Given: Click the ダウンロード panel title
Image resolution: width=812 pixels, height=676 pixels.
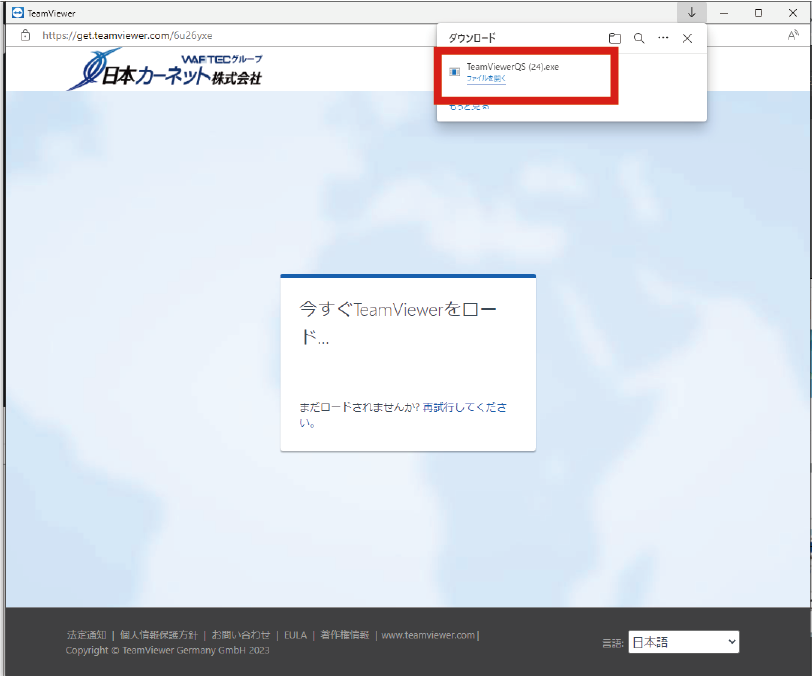Looking at the screenshot, I should coord(472,38).
